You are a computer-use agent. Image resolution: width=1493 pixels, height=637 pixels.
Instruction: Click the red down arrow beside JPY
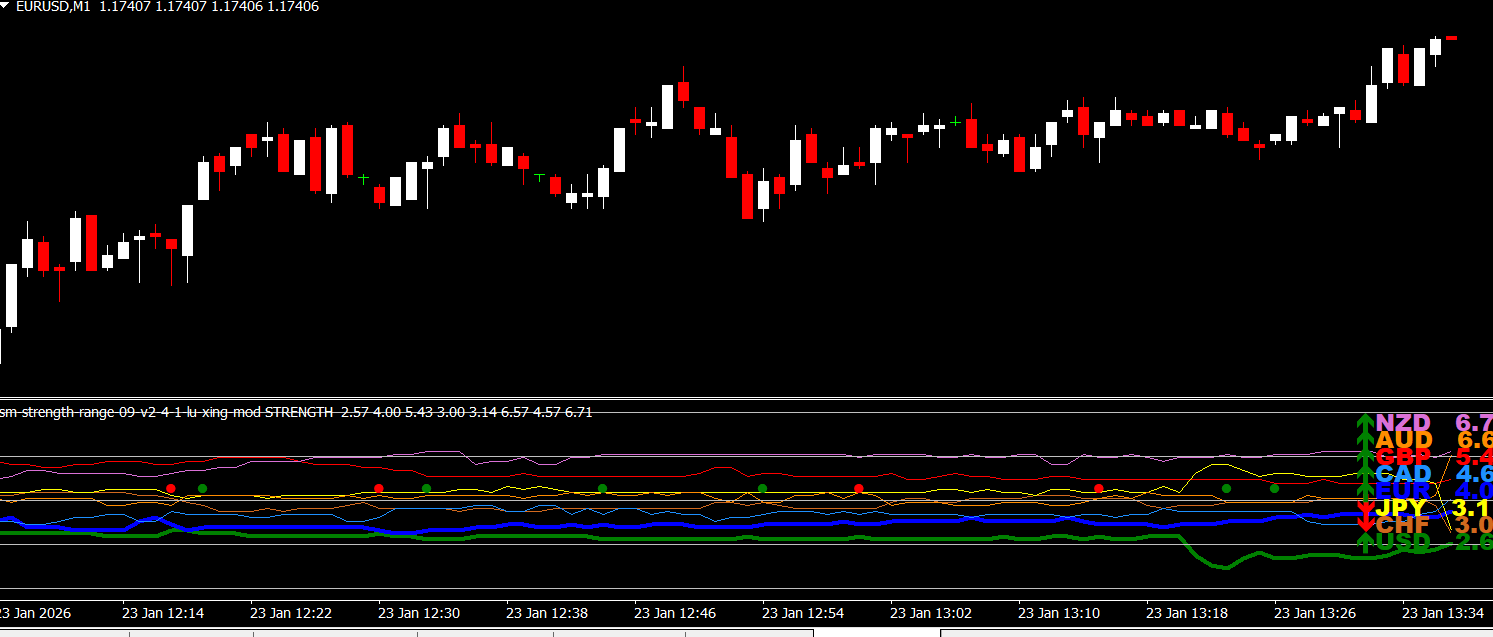point(1365,508)
